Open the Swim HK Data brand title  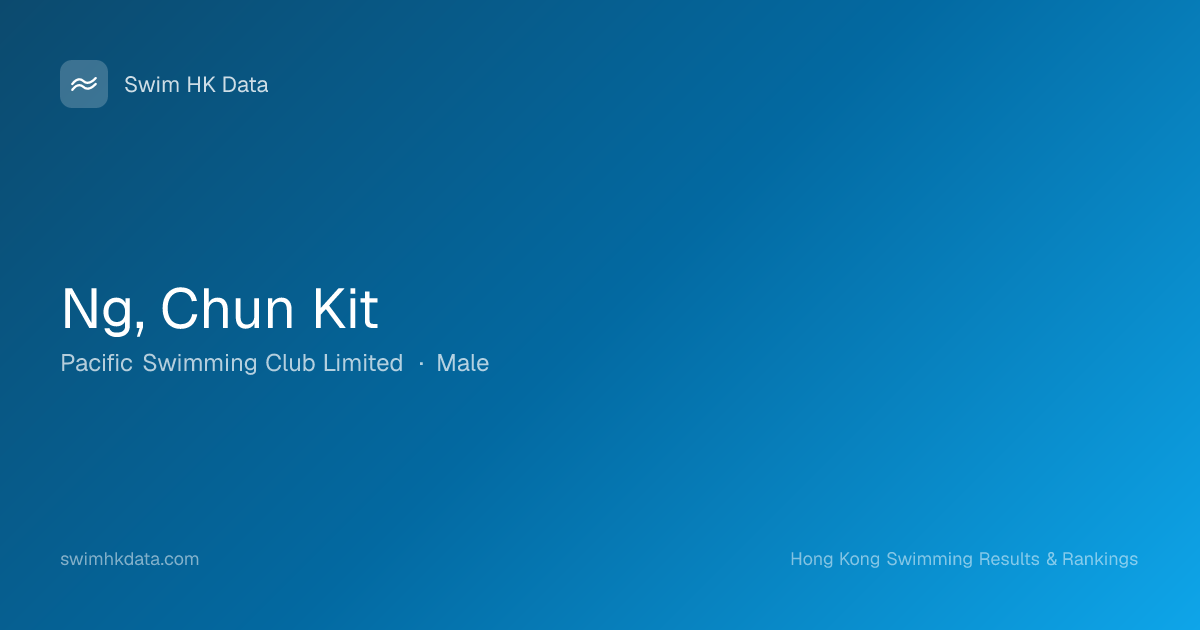pos(196,85)
